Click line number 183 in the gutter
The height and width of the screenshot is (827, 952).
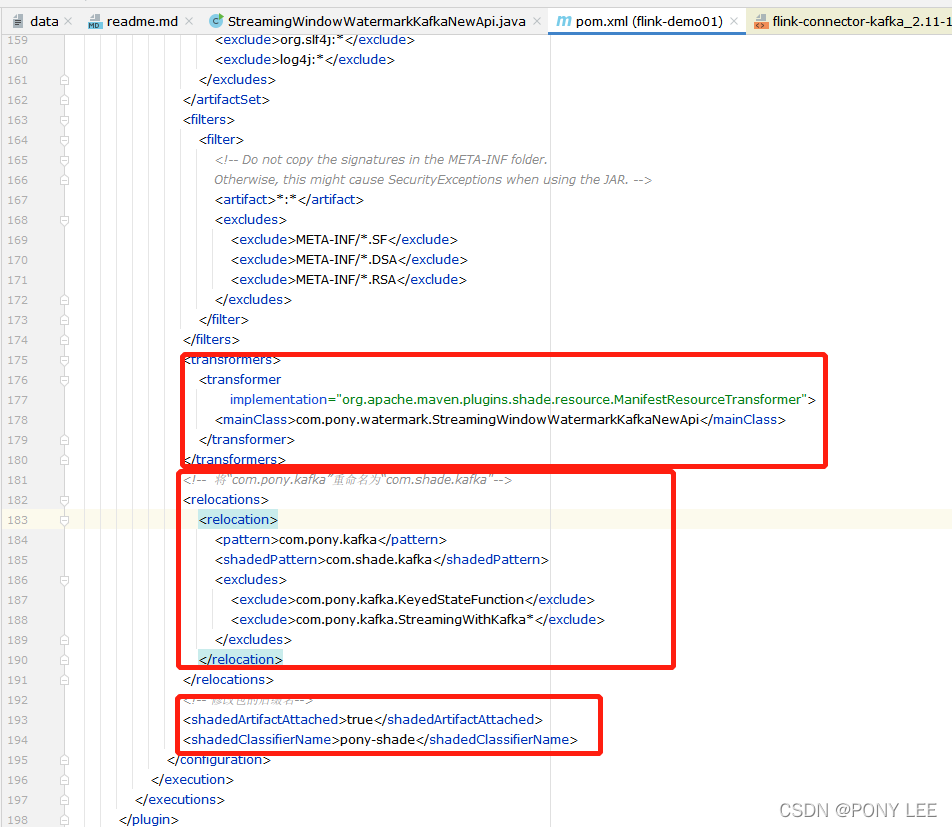(18, 520)
